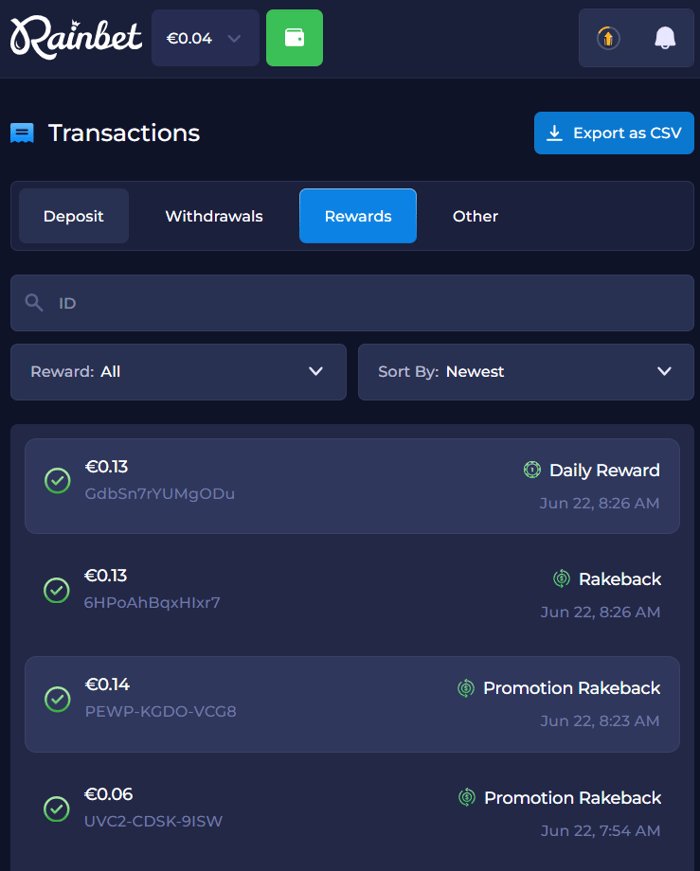Click the €0.14 amount
This screenshot has width=700, height=871.
pyautogui.click(x=107, y=684)
